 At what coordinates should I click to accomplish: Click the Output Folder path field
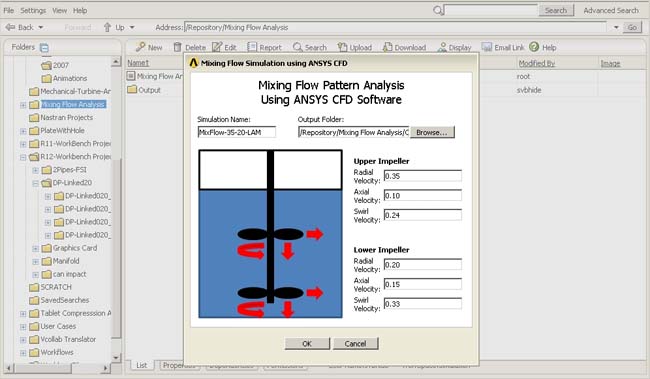[354, 132]
